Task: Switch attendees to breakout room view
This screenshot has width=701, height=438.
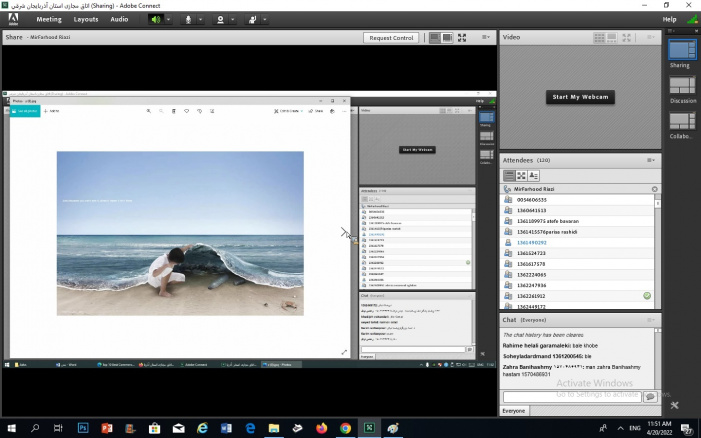Action: (x=521, y=175)
